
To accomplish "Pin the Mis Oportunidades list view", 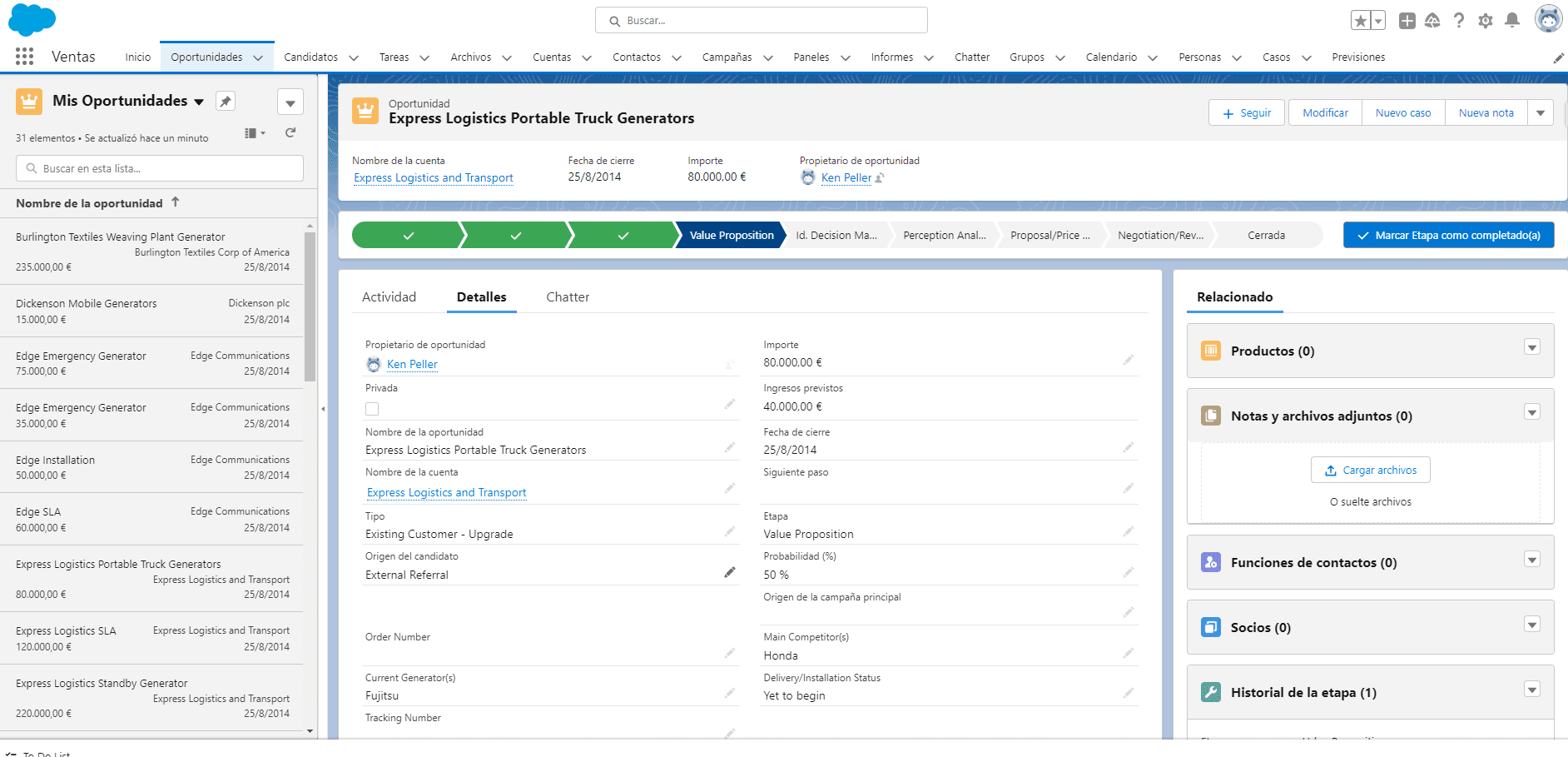I will [x=225, y=102].
